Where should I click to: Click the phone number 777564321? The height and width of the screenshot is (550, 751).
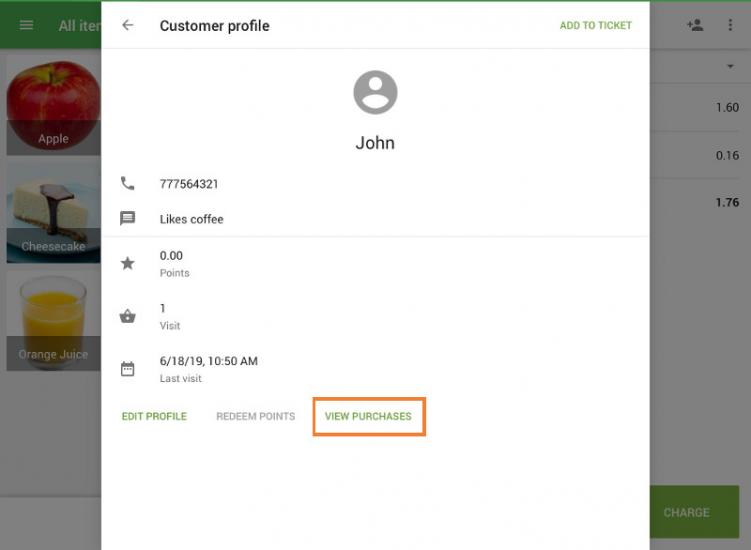pyautogui.click(x=189, y=184)
